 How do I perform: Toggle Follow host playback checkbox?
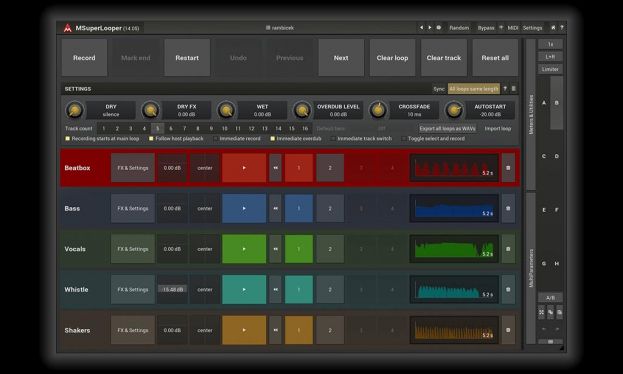[151, 138]
